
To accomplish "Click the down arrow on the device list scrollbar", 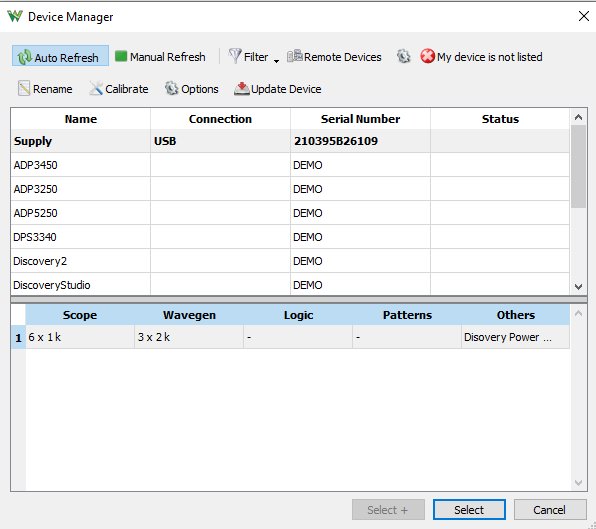I will coord(579,287).
